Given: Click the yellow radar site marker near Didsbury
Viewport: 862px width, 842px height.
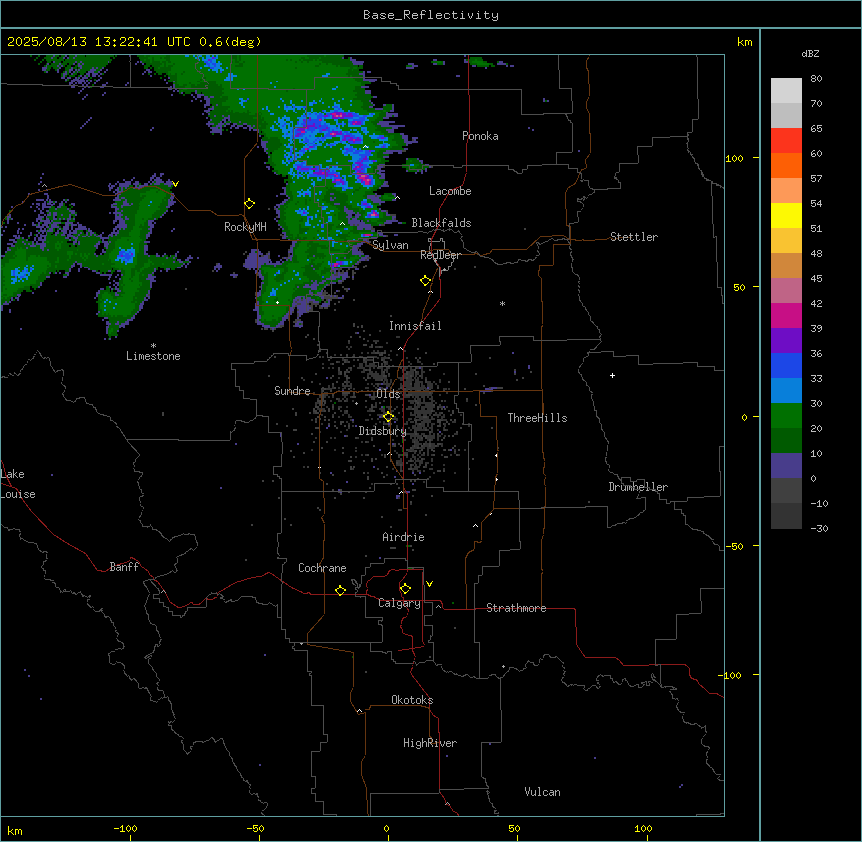Looking at the screenshot, I should pos(389,417).
